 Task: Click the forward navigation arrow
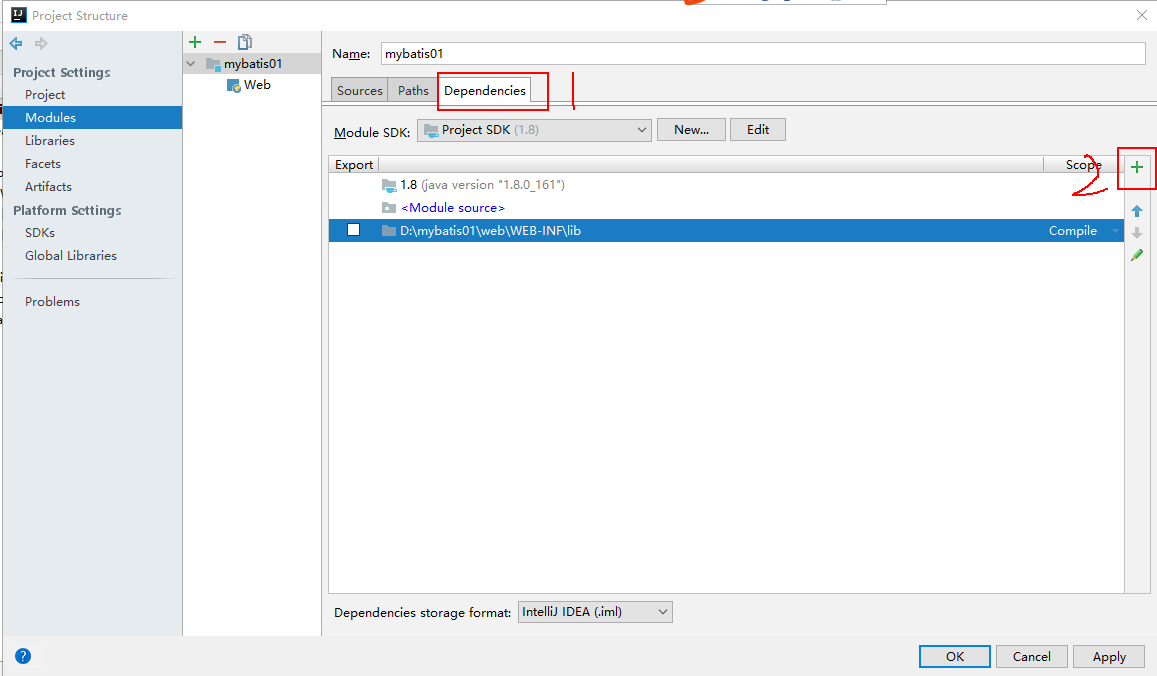[41, 44]
